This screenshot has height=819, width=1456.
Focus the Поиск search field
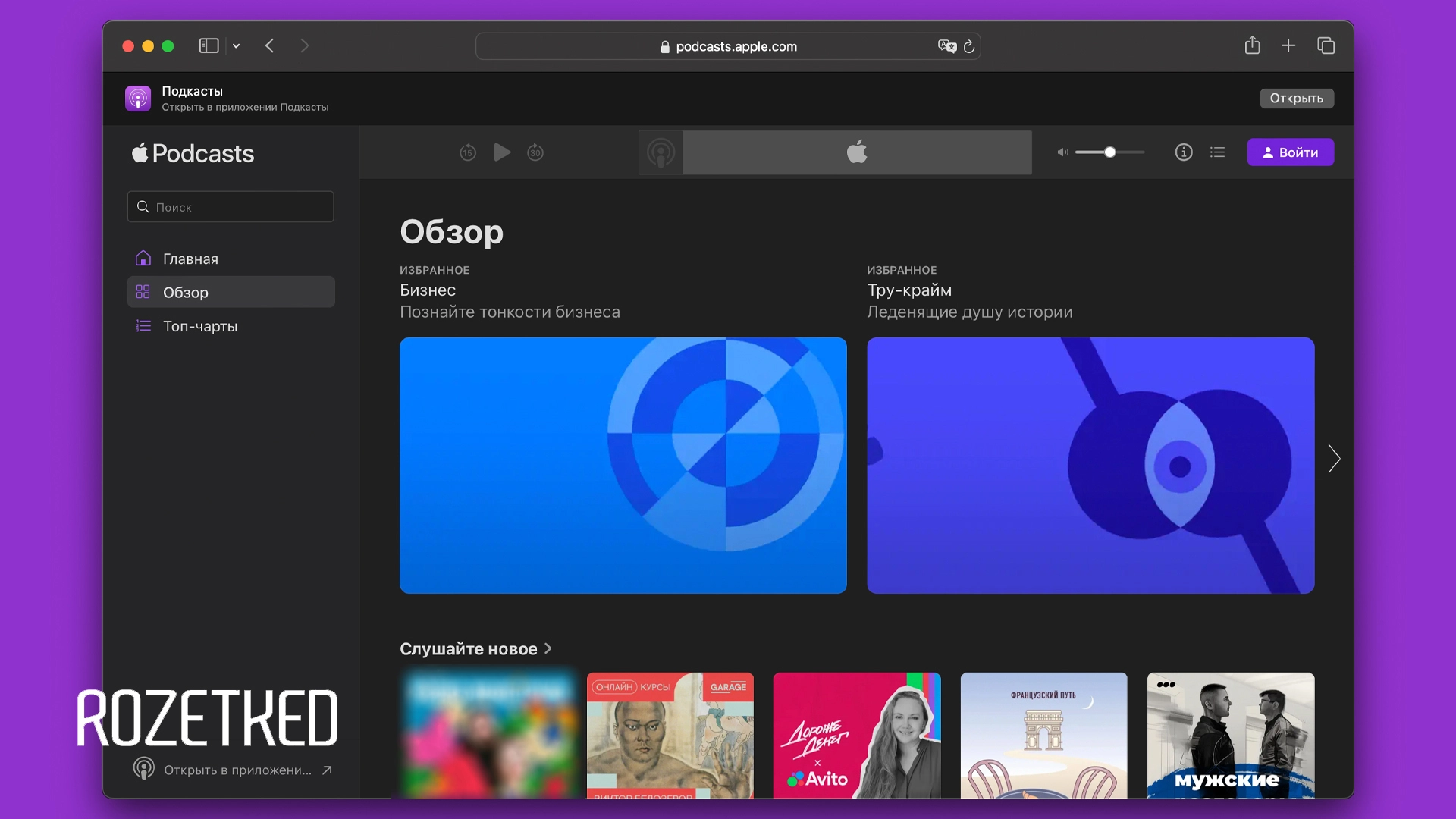(231, 206)
